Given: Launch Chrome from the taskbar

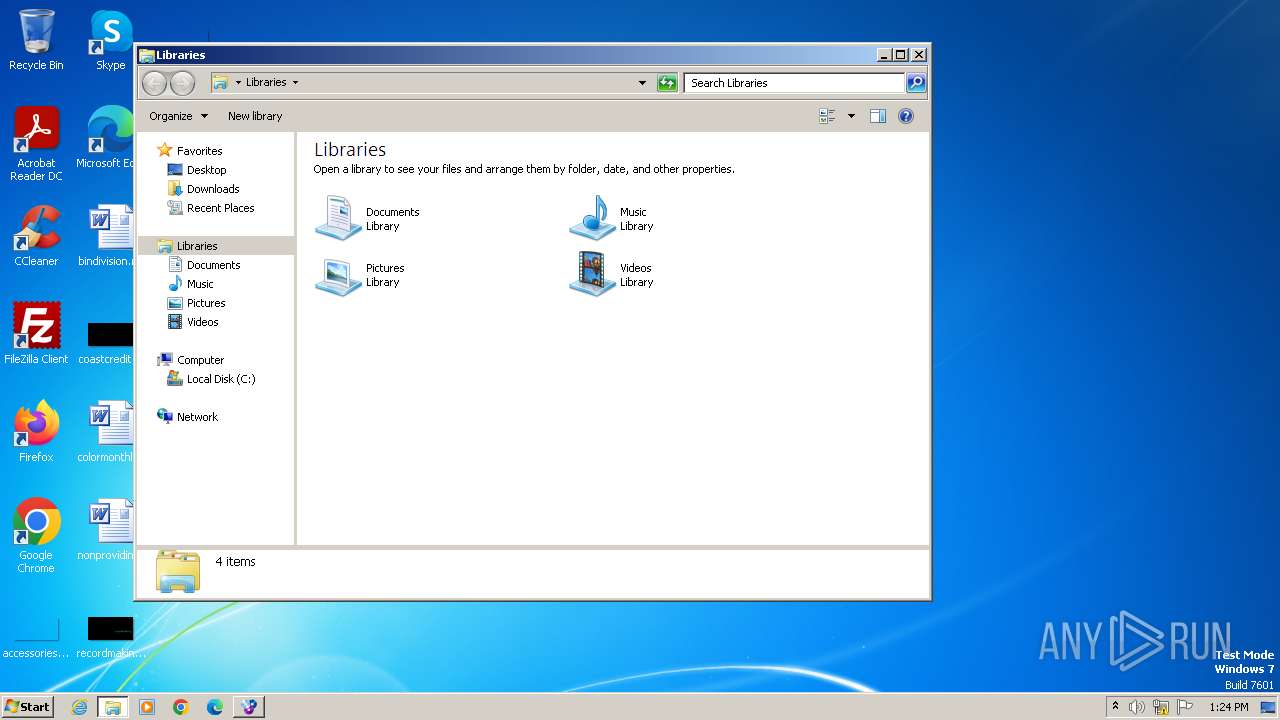Looking at the screenshot, I should point(181,707).
